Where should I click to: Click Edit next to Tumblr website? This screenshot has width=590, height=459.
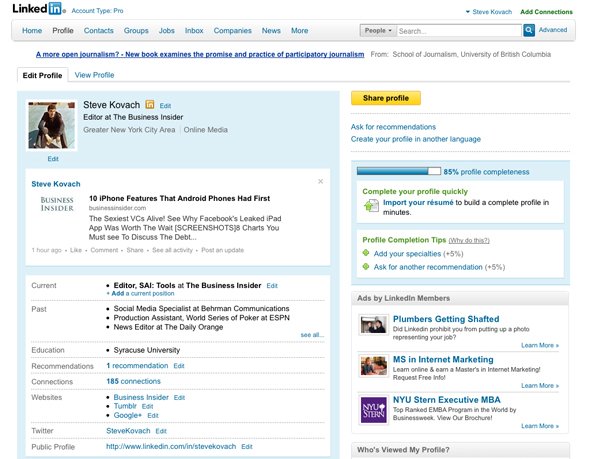pyautogui.click(x=148, y=407)
